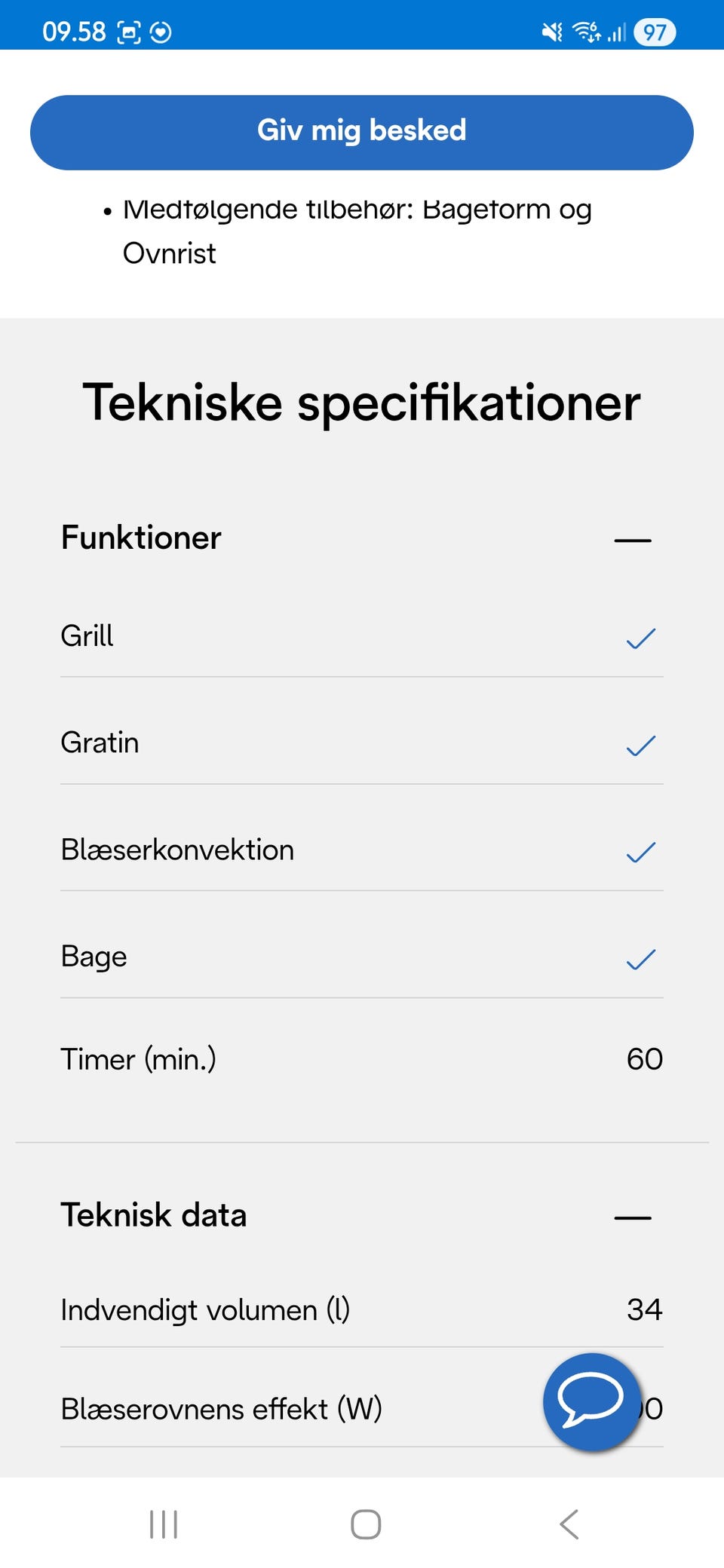Collapse the Teknisk data section
Screen dimensions: 724x1568
point(633,1217)
